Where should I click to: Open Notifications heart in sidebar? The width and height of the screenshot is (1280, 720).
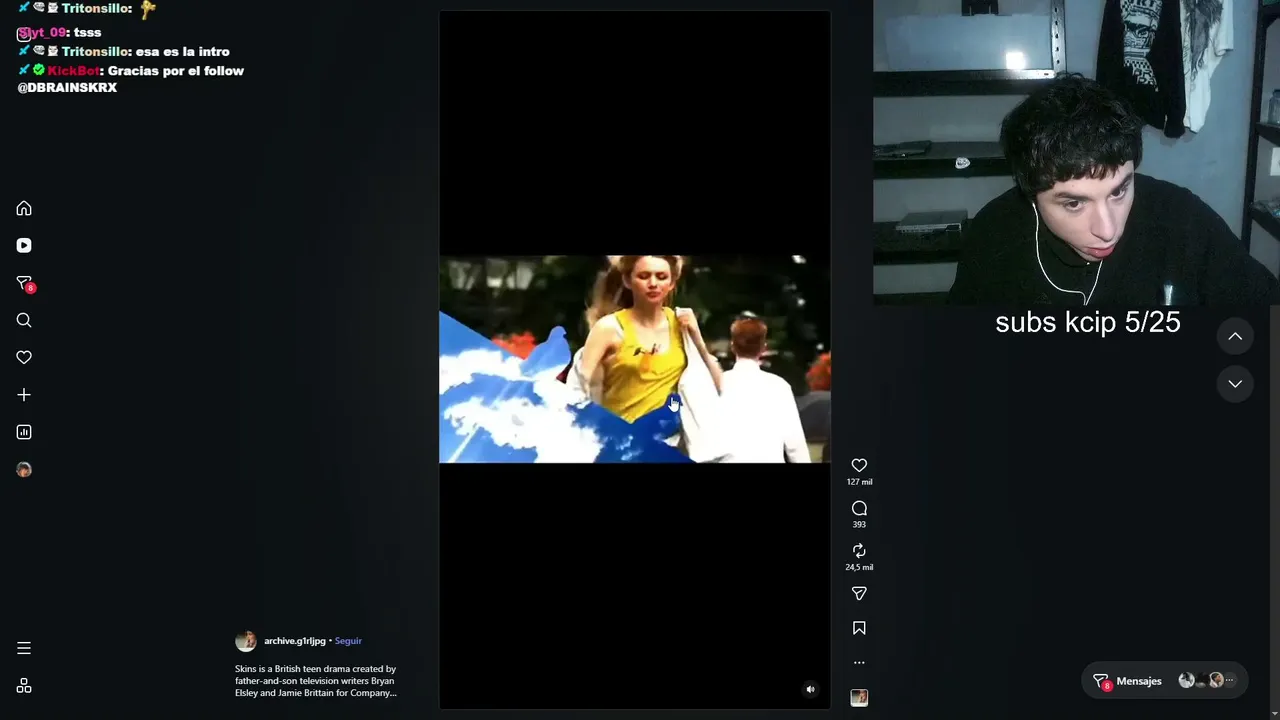[24, 357]
